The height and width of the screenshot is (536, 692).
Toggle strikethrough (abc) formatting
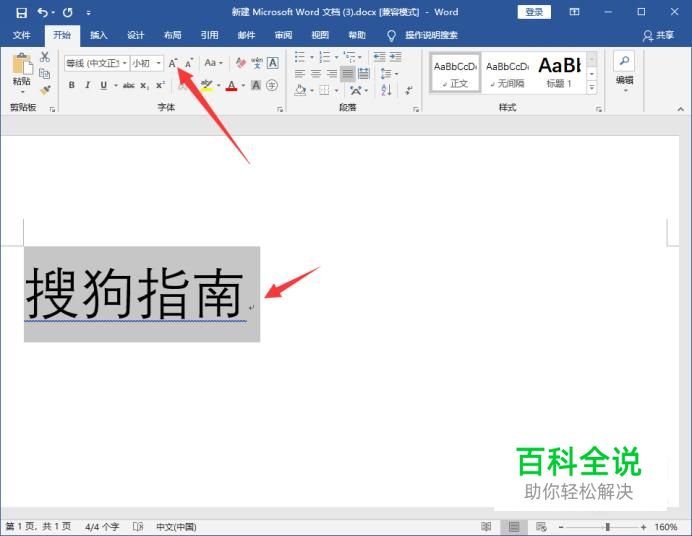point(128,85)
